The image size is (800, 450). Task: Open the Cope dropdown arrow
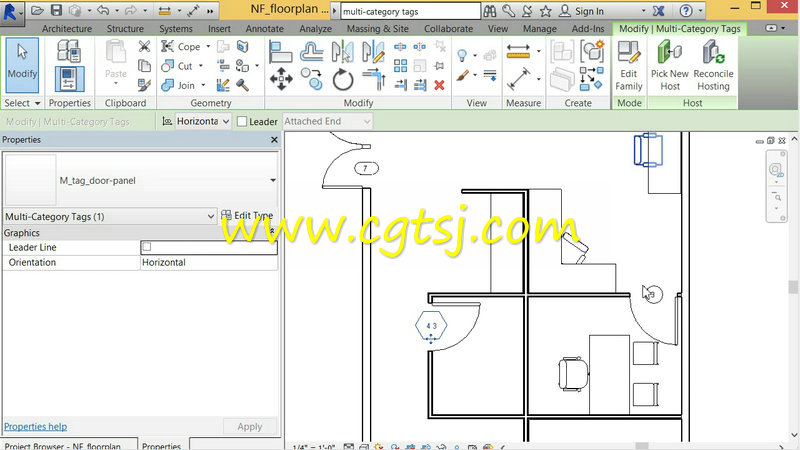click(208, 46)
